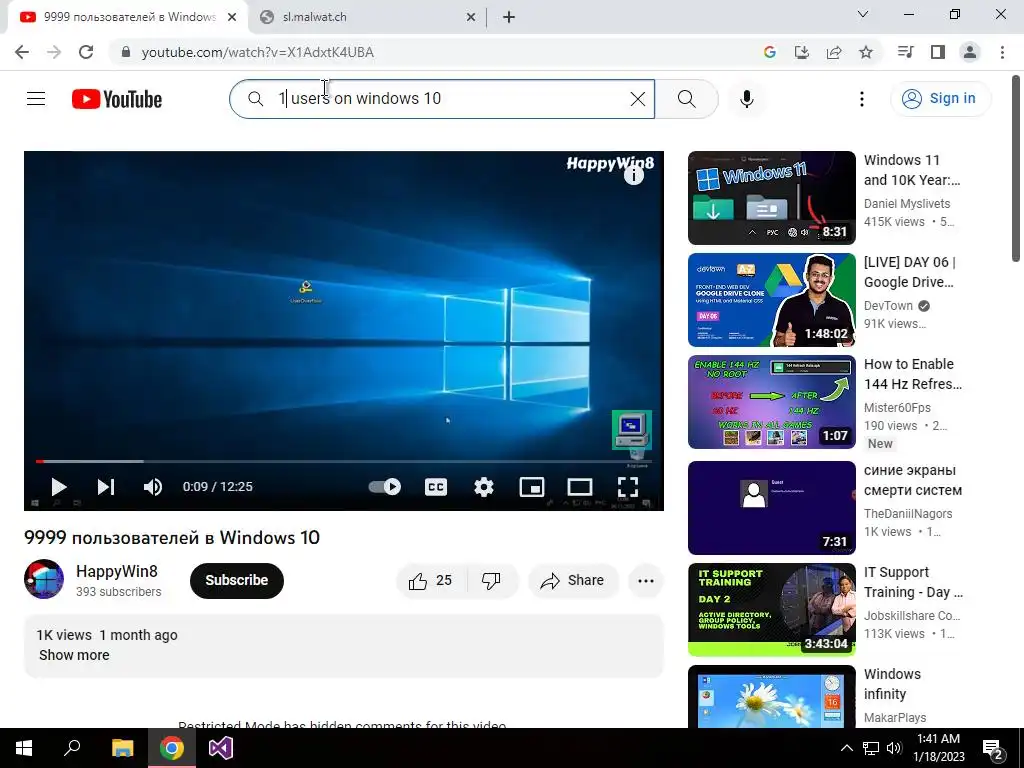Clear the search box text
Screen dimensions: 1024x768
pos(637,99)
